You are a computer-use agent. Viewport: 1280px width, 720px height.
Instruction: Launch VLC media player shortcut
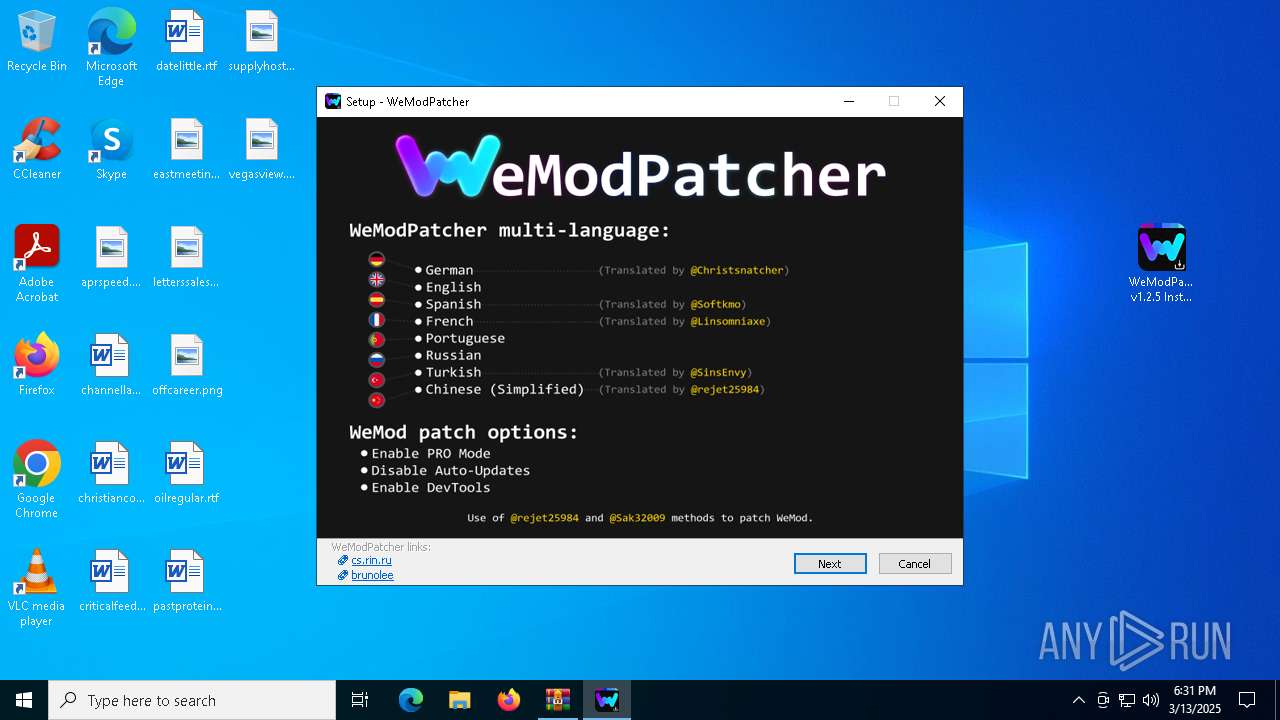[37, 588]
